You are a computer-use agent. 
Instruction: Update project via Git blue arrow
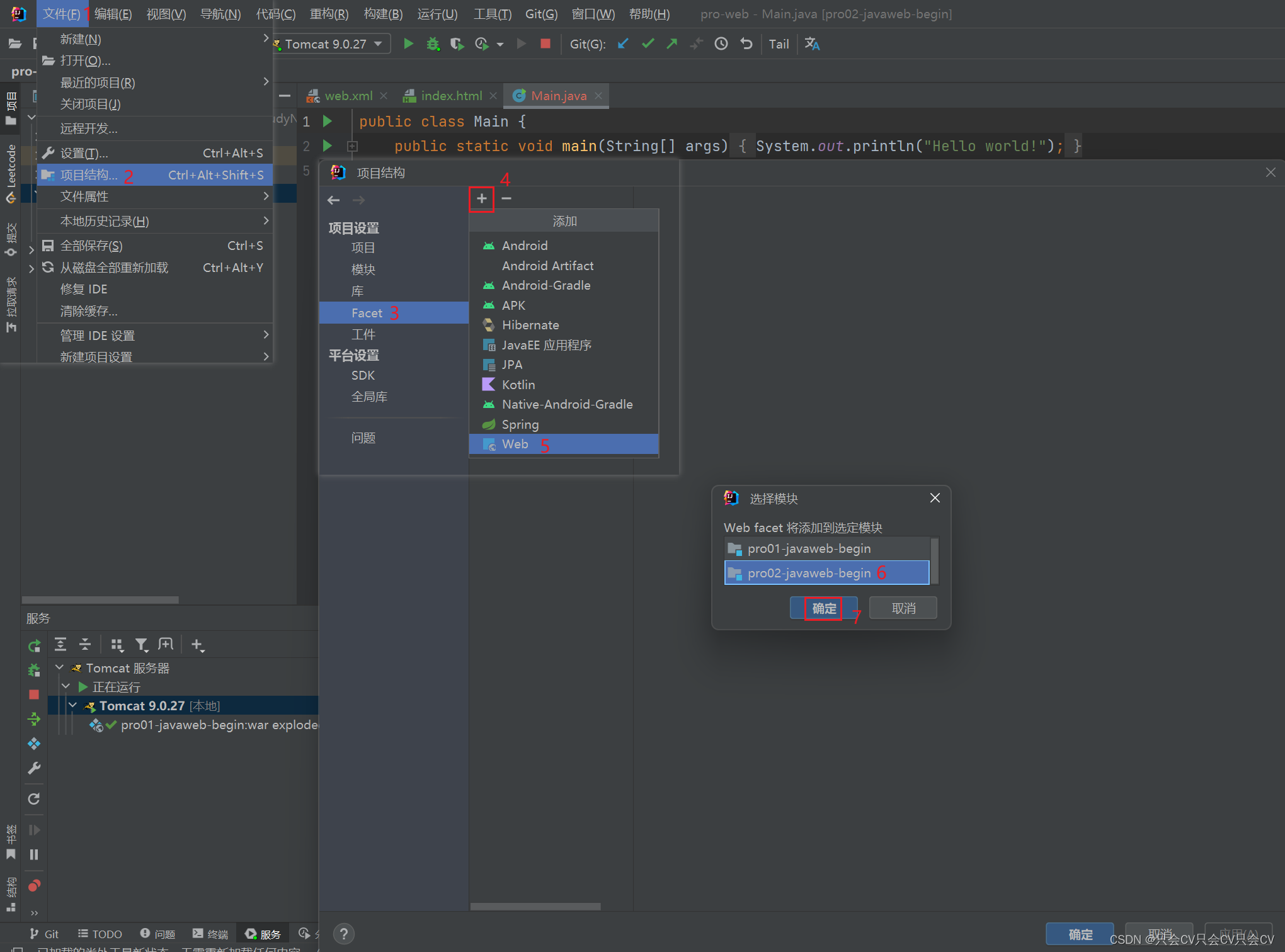[x=623, y=43]
